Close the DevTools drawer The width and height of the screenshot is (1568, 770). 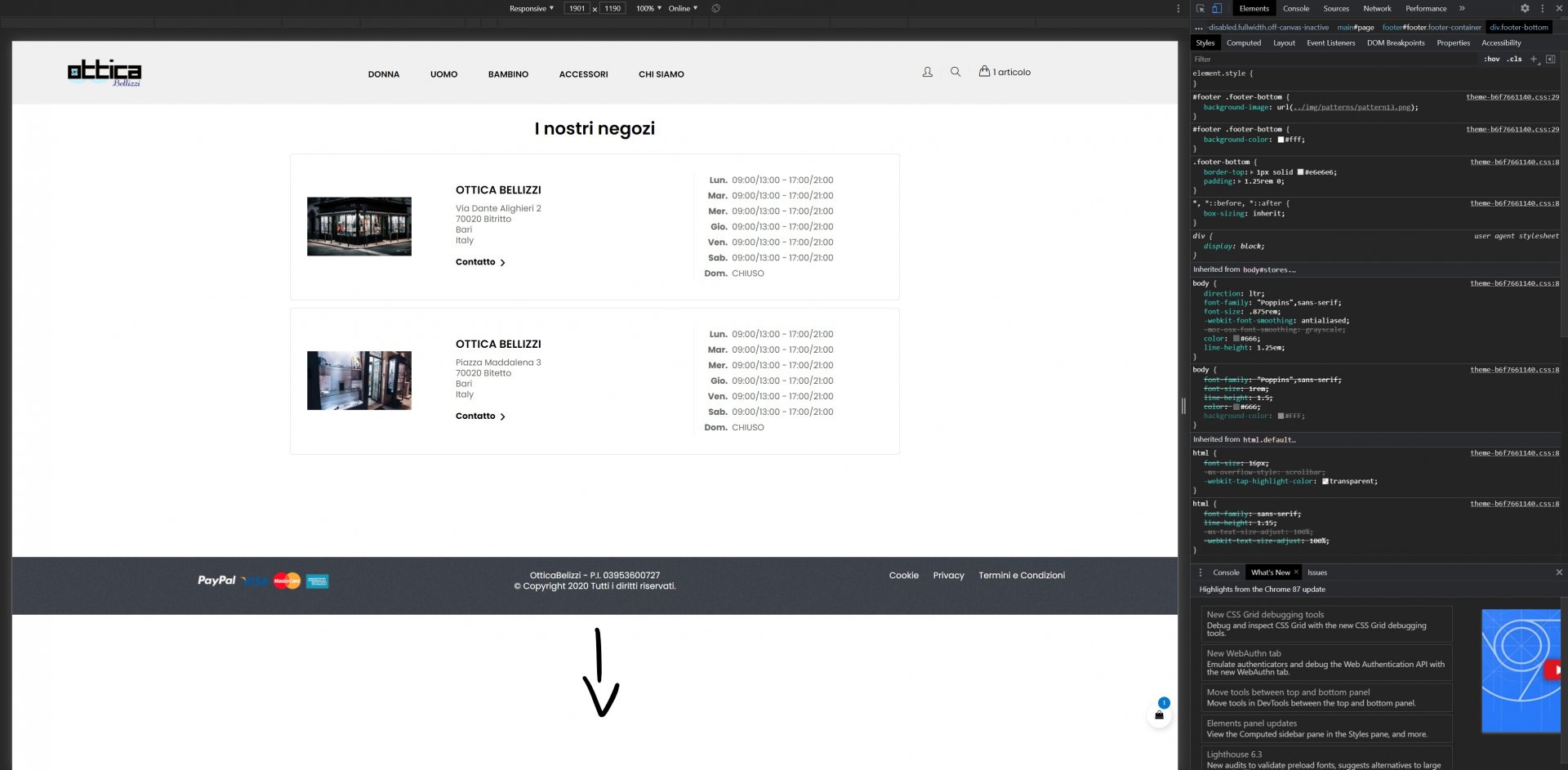(x=1559, y=572)
